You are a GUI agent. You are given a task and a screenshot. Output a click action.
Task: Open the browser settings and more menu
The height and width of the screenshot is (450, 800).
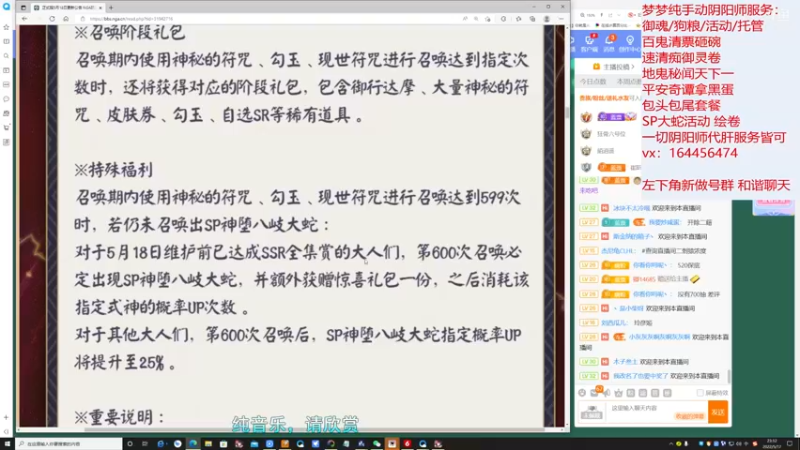pyautogui.click(x=561, y=19)
